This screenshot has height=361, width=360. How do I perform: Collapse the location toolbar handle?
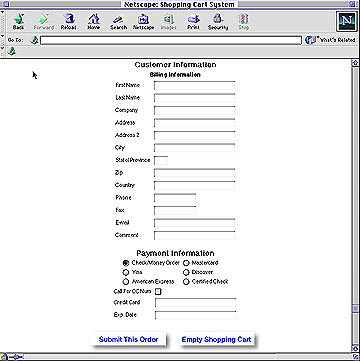(3, 40)
